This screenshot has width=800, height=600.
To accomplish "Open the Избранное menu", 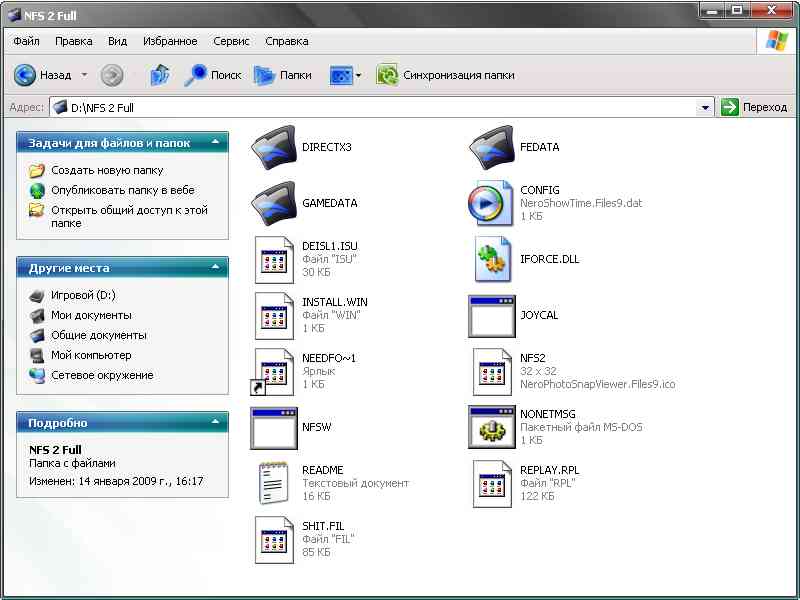I will tap(170, 41).
